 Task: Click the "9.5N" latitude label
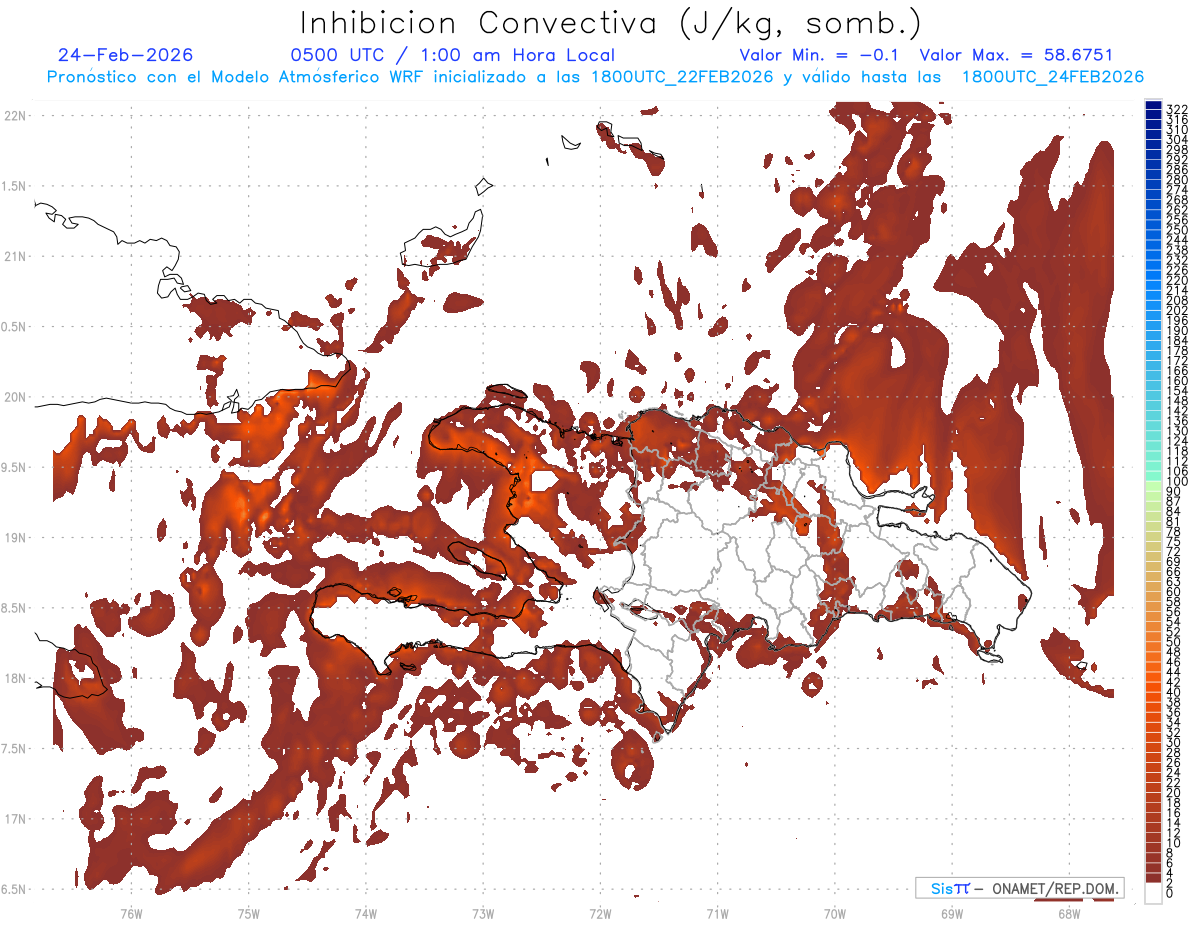[x=14, y=467]
